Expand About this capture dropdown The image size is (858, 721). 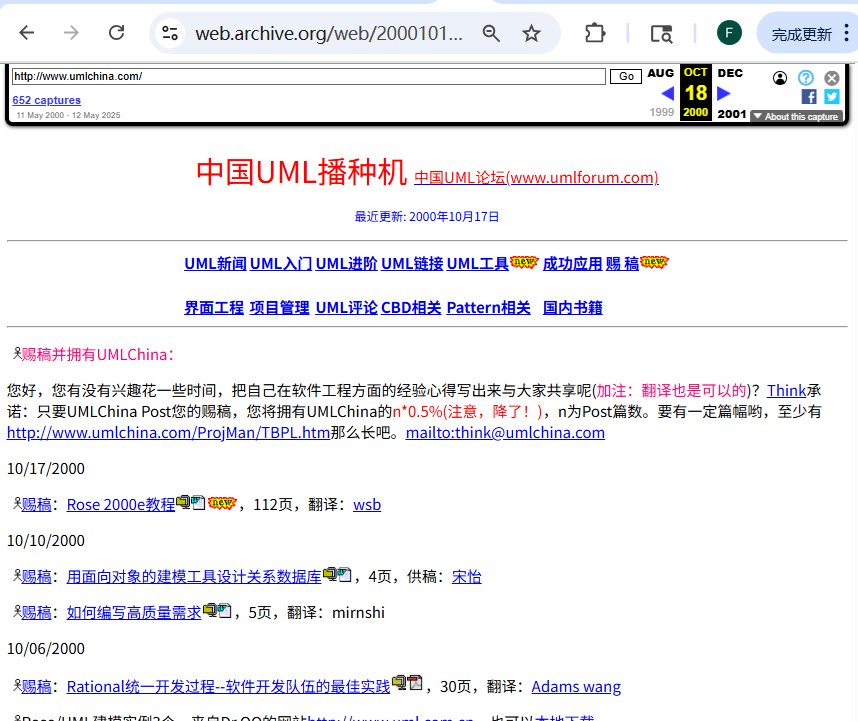[796, 117]
